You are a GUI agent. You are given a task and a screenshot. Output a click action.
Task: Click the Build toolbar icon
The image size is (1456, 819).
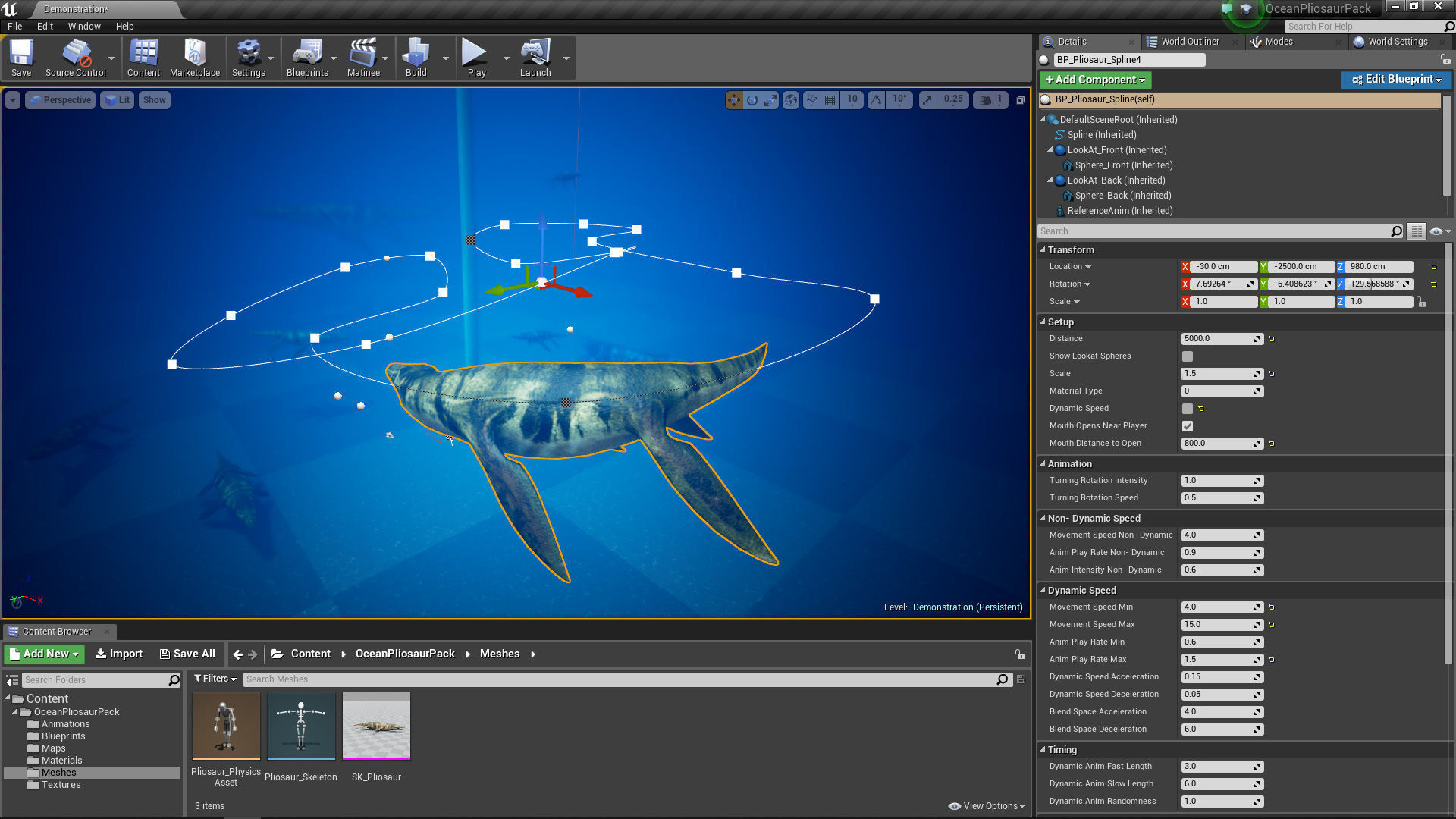coord(416,58)
